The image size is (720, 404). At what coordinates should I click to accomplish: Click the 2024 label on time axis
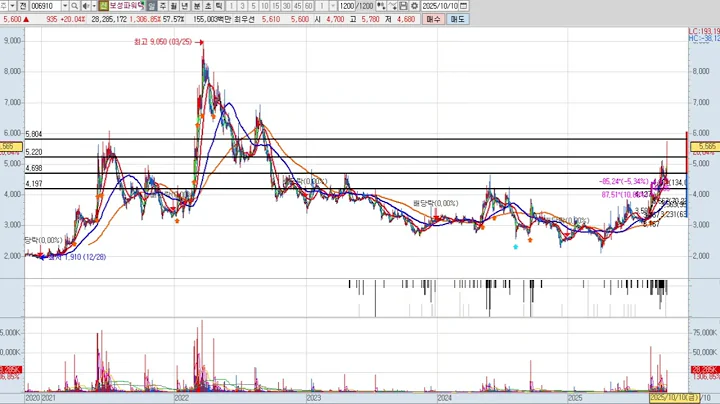[444, 398]
